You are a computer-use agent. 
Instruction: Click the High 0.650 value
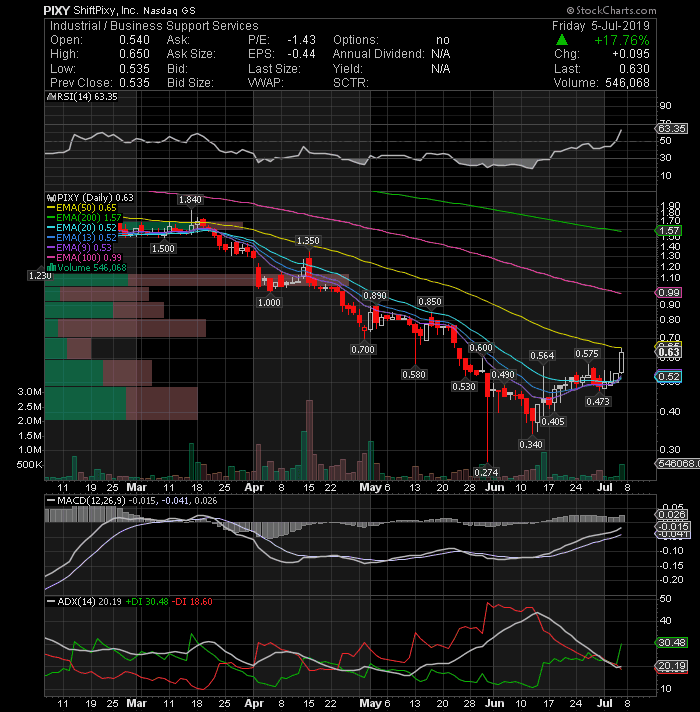tap(100, 54)
